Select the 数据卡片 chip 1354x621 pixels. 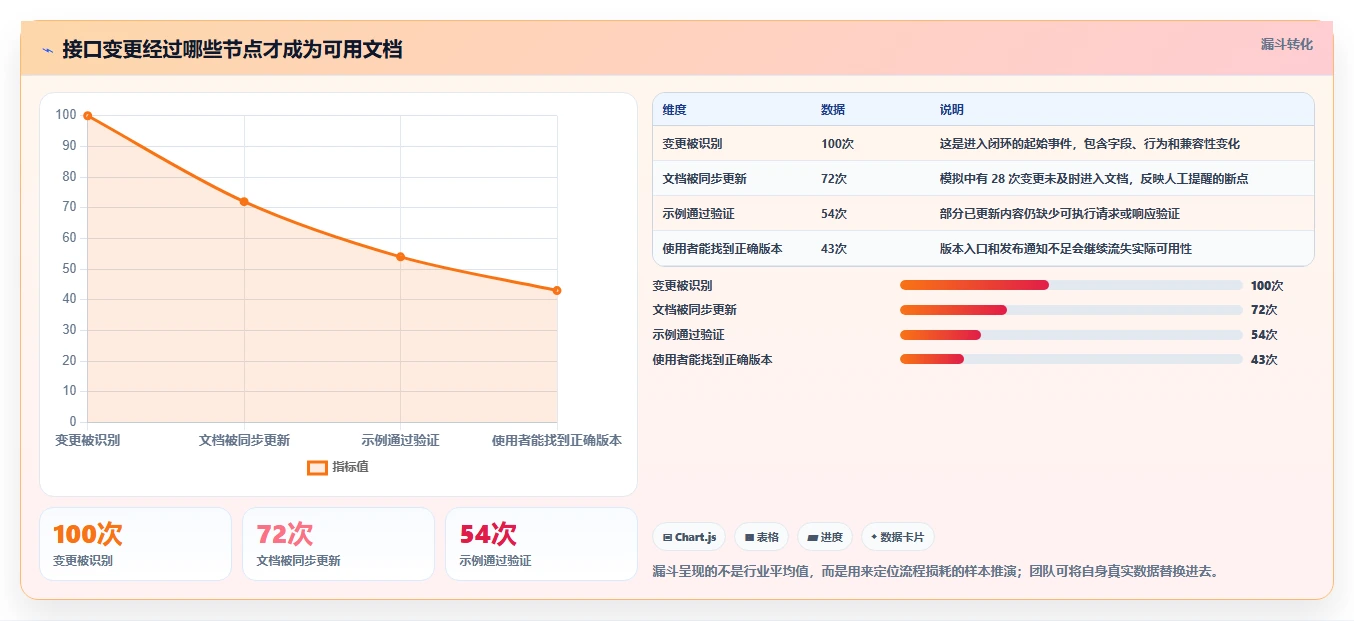click(898, 537)
